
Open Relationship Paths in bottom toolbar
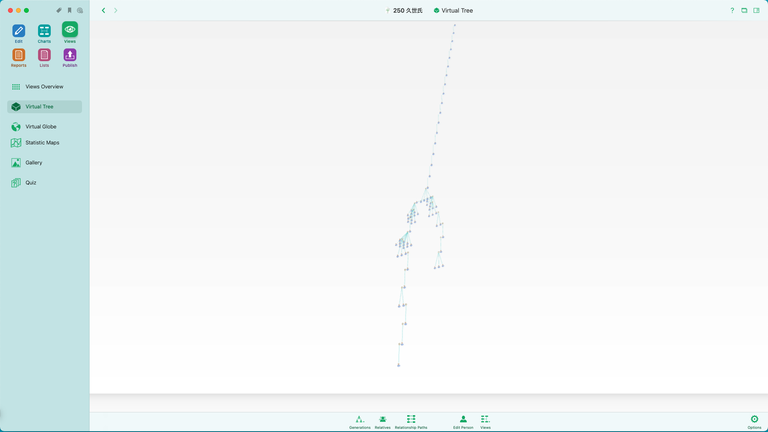(x=411, y=422)
